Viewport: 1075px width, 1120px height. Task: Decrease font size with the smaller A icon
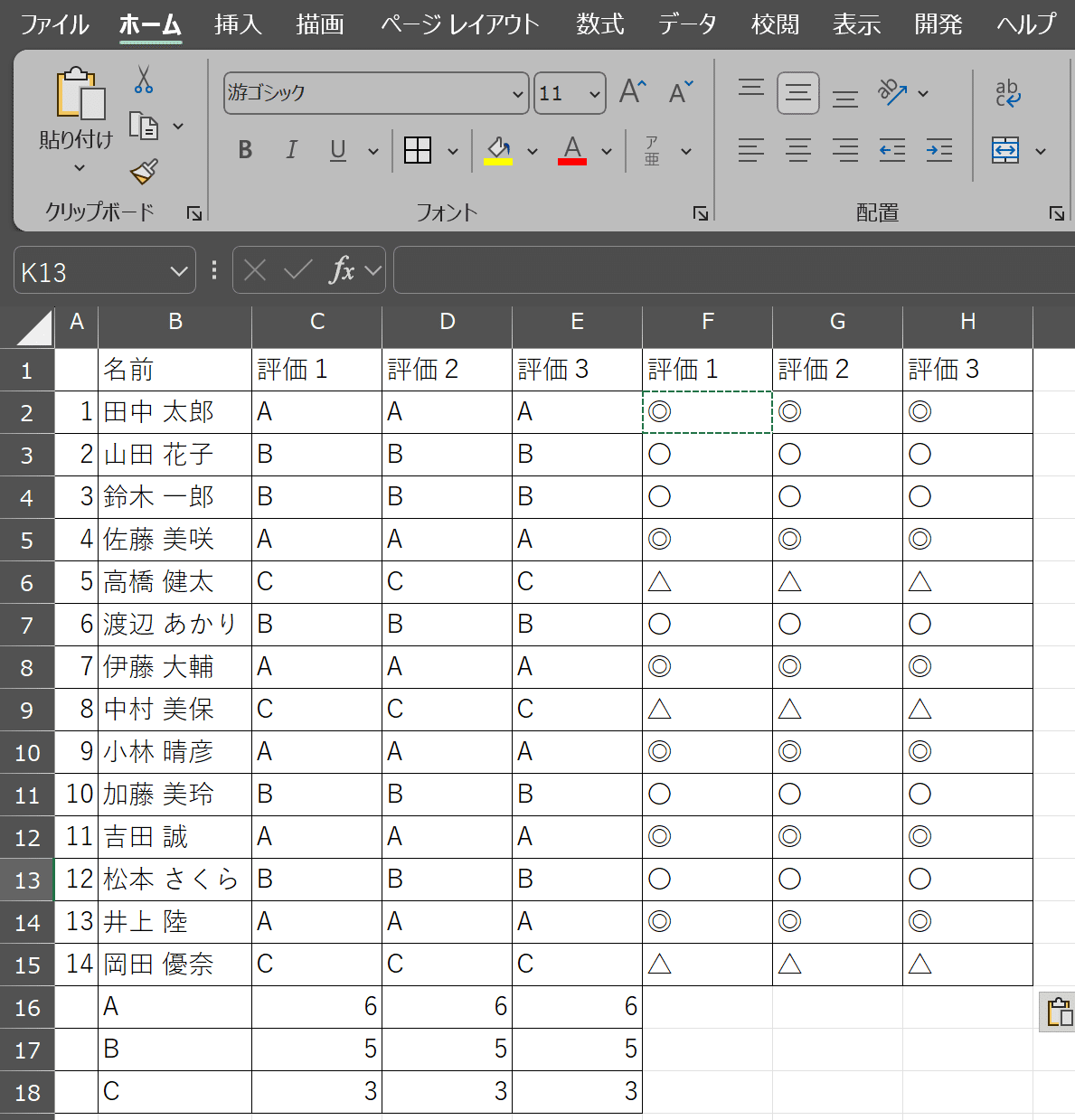[680, 92]
